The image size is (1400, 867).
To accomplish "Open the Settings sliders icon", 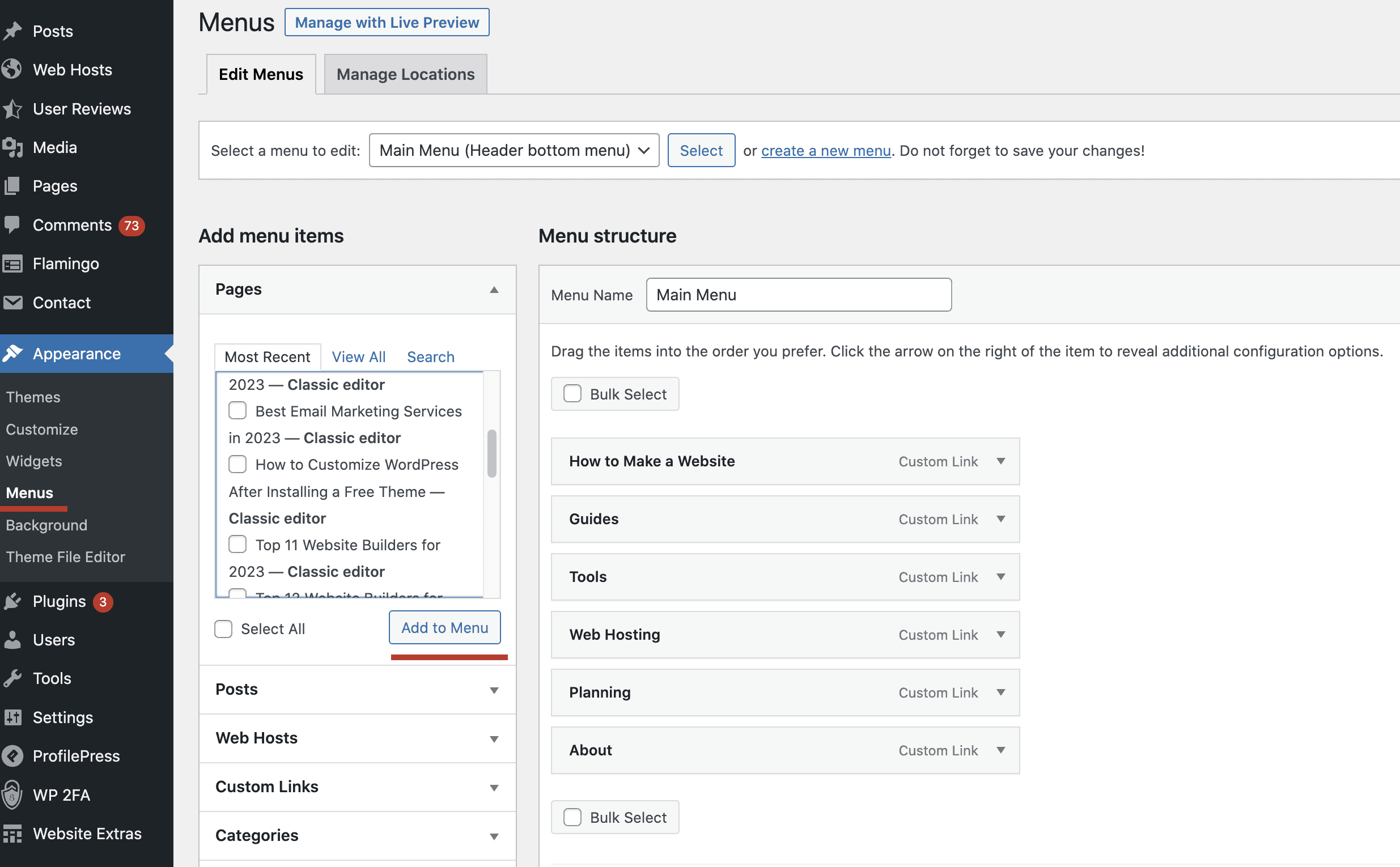I will coord(12,717).
